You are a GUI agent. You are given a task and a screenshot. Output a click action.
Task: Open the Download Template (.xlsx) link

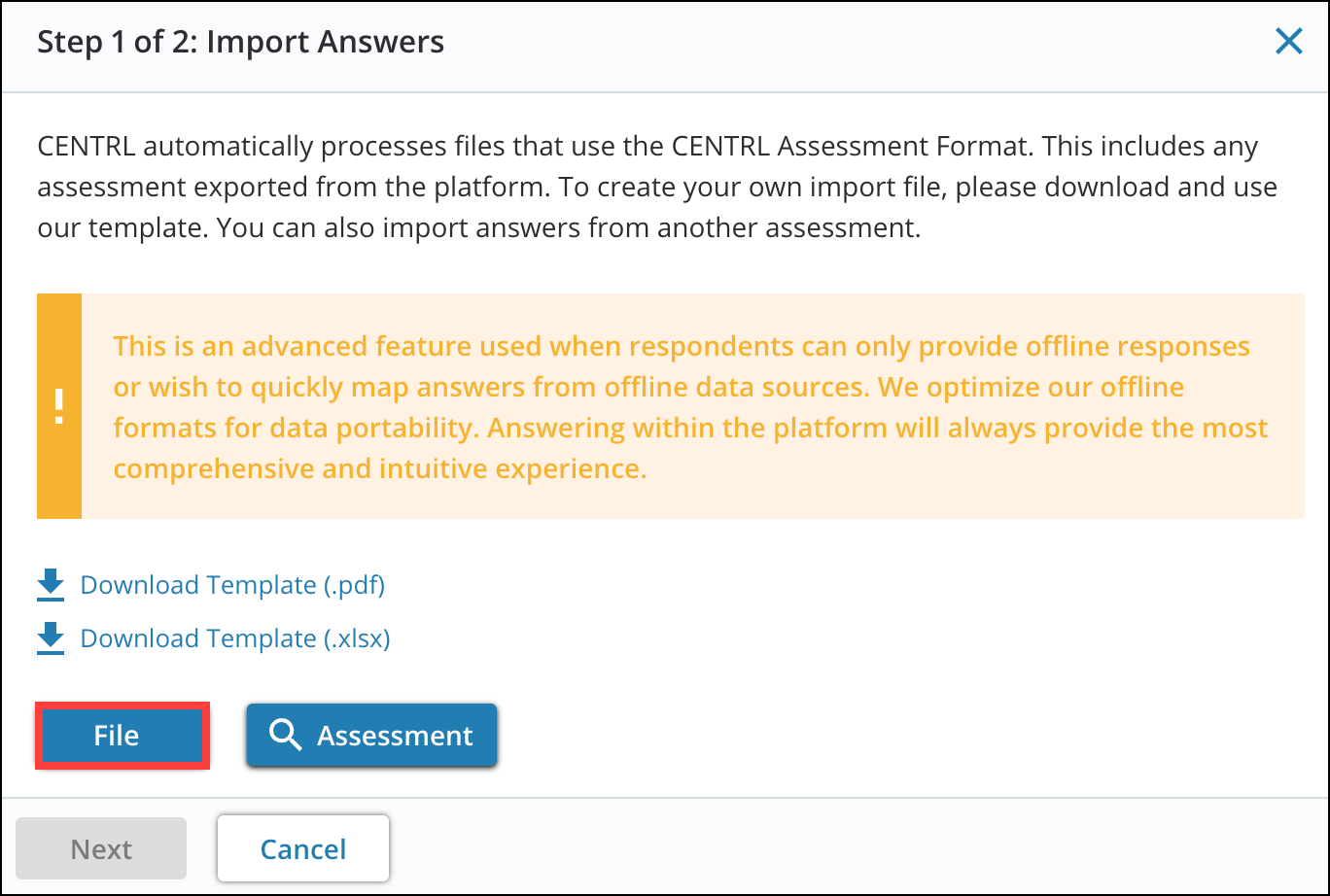click(235, 638)
